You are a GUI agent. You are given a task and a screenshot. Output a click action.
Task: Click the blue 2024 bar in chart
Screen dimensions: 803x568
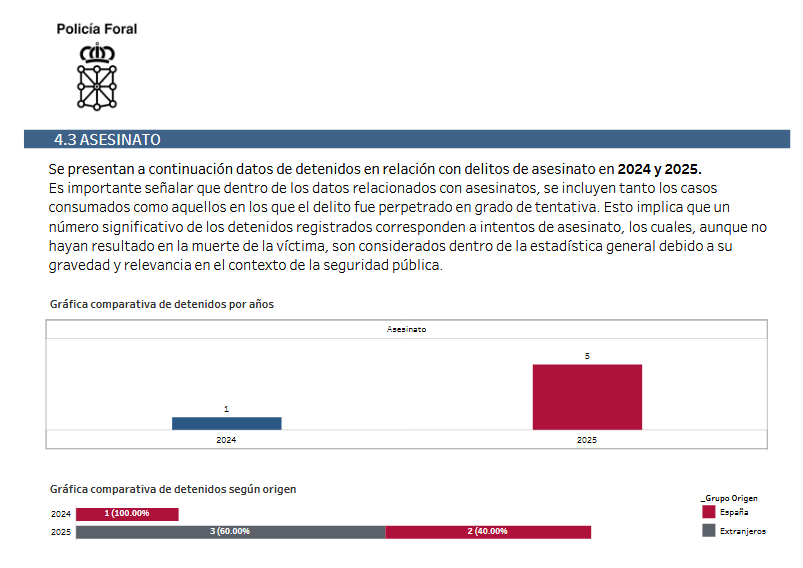(226, 424)
